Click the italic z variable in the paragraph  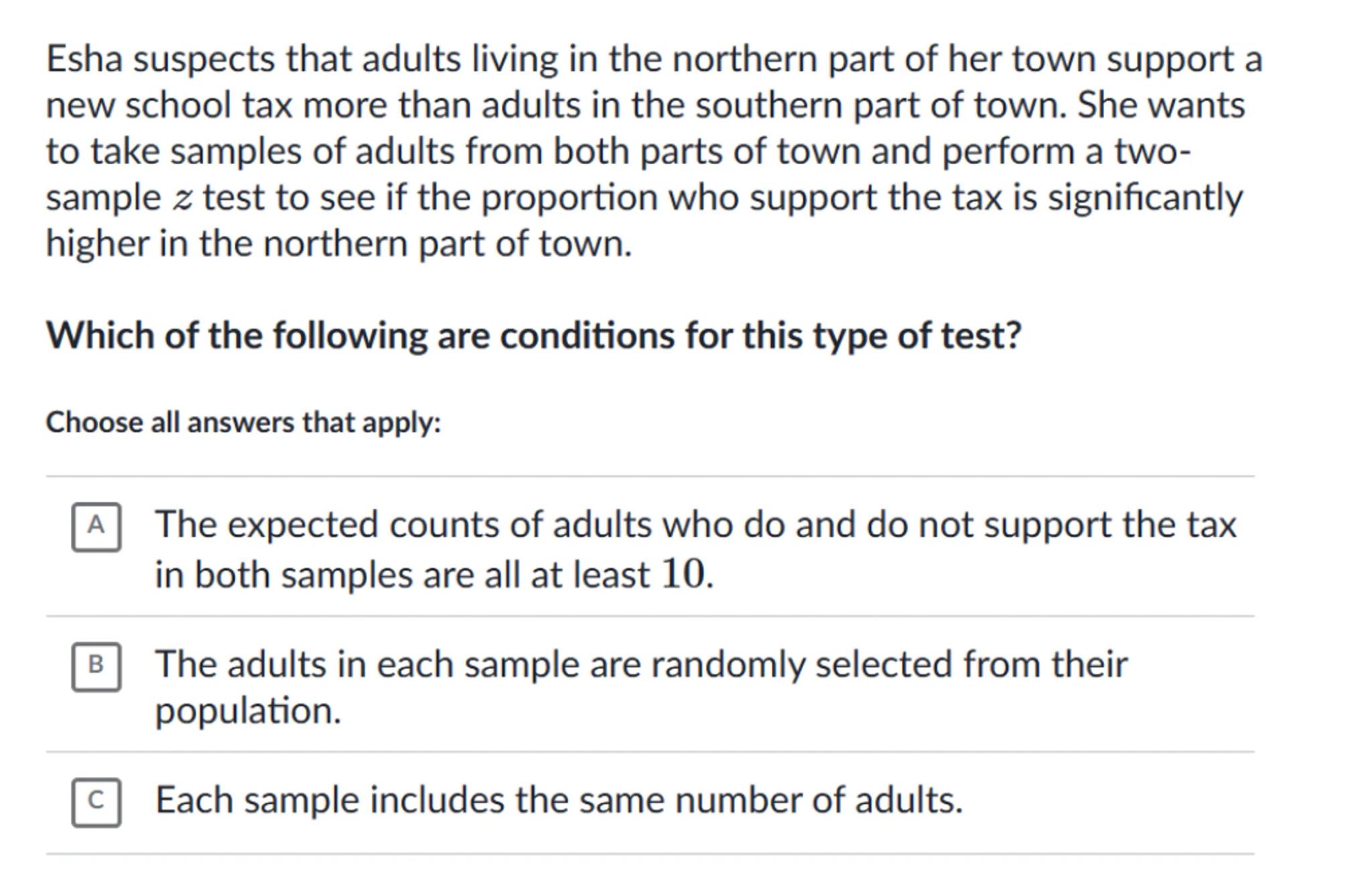coord(182,199)
